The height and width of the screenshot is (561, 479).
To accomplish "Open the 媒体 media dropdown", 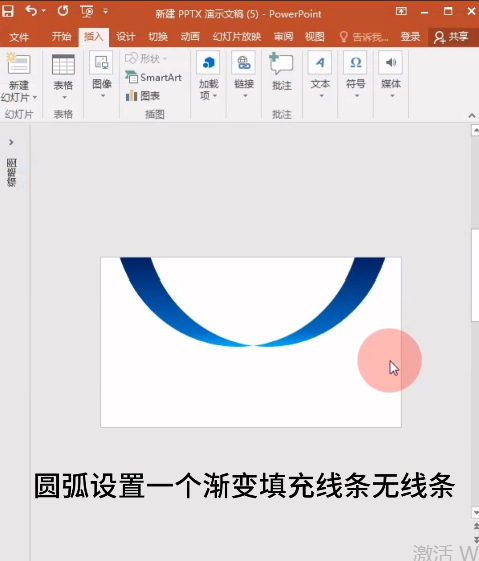I will [x=391, y=75].
